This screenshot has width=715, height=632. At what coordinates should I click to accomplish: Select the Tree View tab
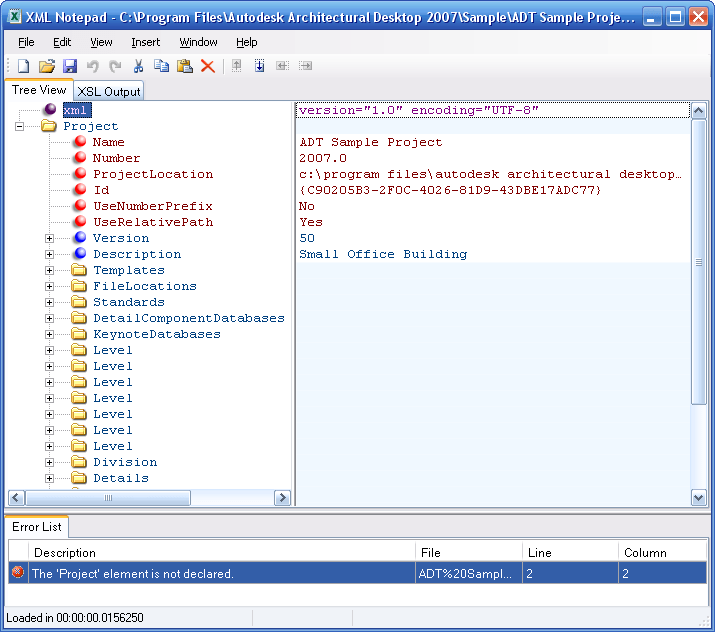(x=39, y=90)
